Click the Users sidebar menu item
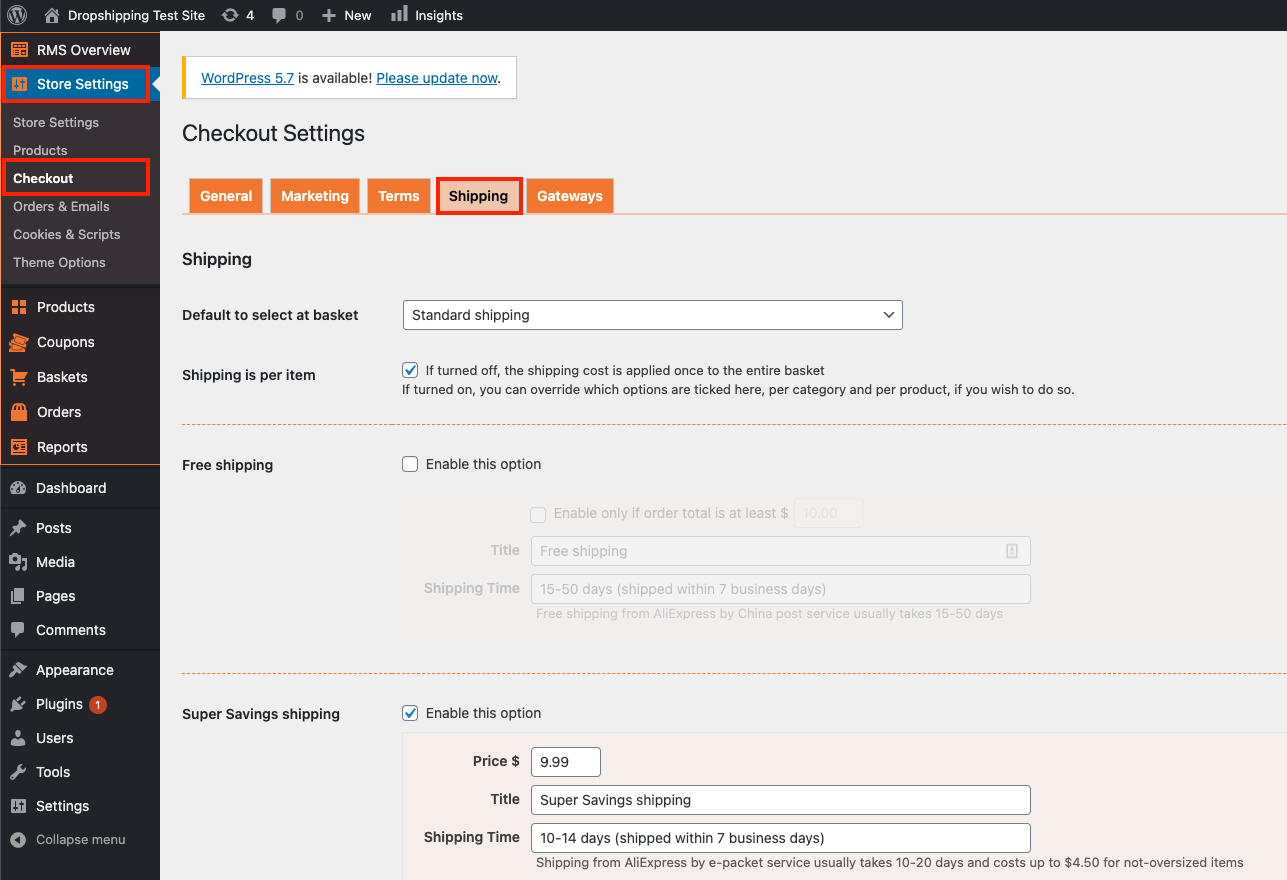The width and height of the screenshot is (1287, 880). pos(80,738)
